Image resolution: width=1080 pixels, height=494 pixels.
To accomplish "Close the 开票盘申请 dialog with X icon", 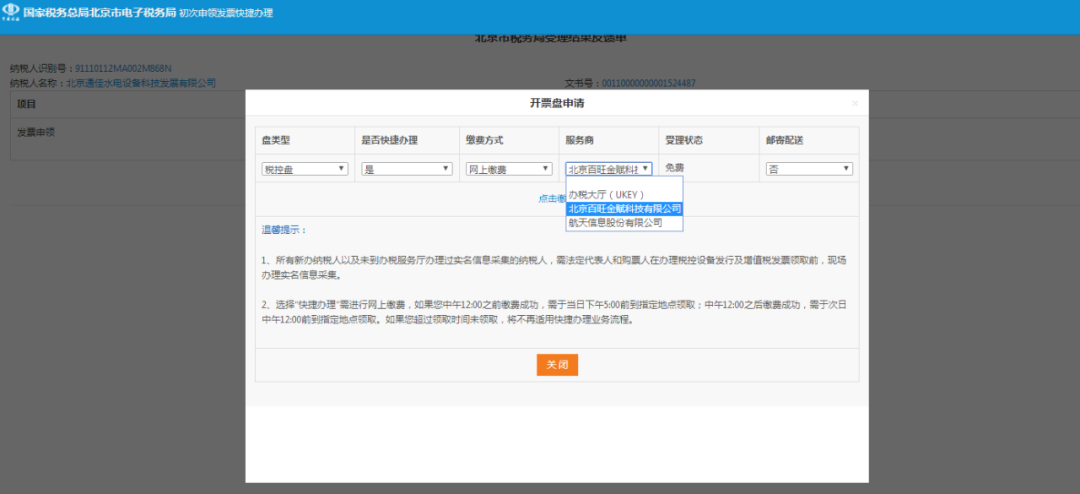I will click(854, 103).
